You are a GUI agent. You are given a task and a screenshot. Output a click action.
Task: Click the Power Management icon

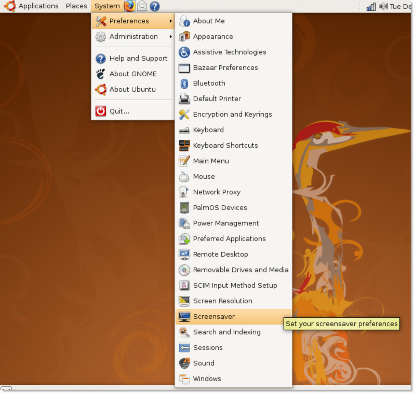tap(184, 223)
